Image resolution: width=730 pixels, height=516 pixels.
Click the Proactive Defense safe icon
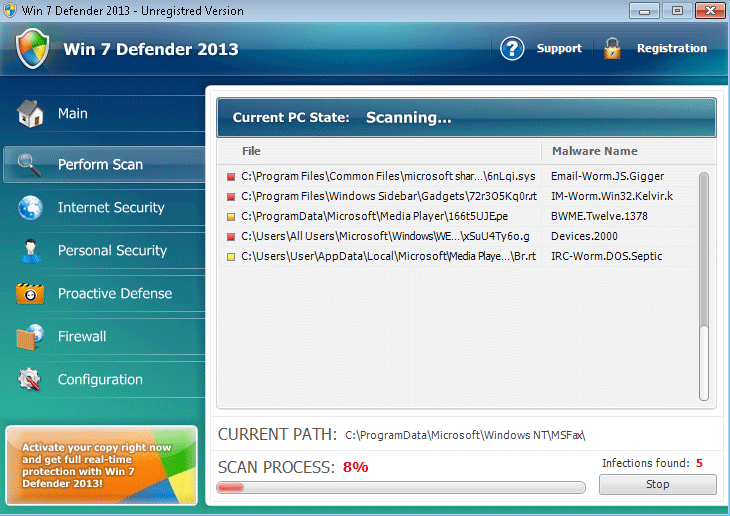coord(30,294)
